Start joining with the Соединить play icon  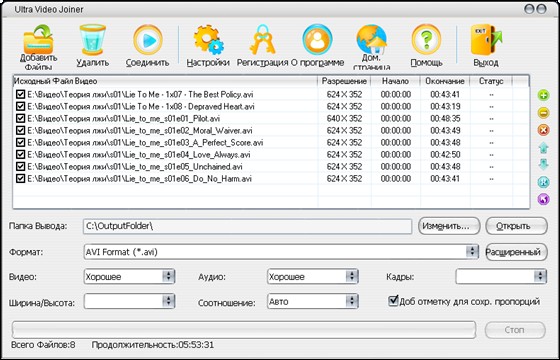(148, 40)
